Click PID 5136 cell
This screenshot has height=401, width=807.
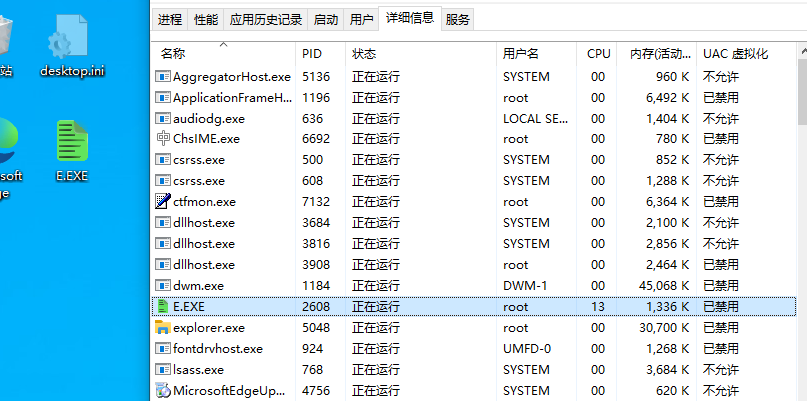tap(316, 77)
